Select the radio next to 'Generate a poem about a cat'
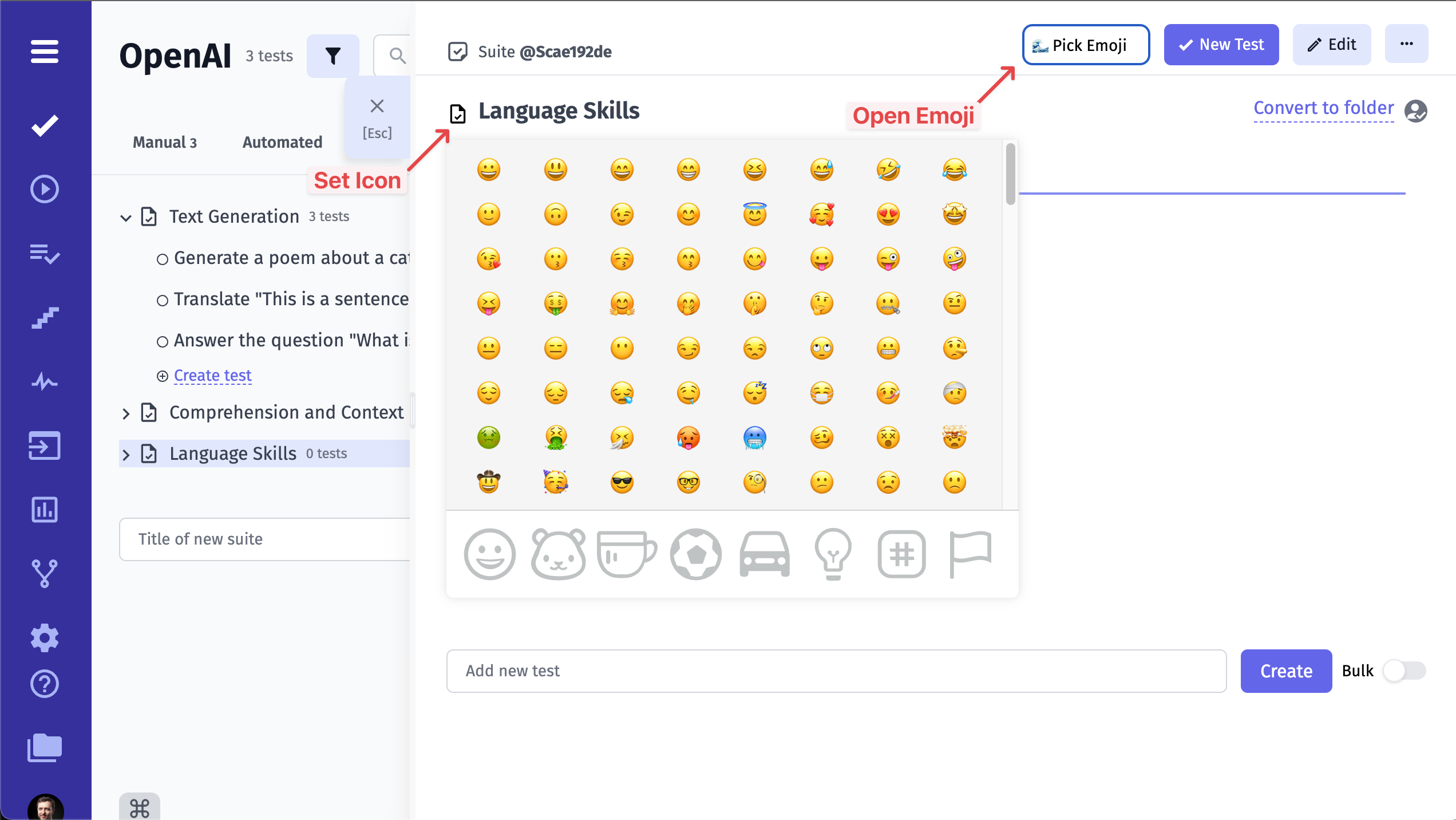The image size is (1456, 820). pos(161,258)
